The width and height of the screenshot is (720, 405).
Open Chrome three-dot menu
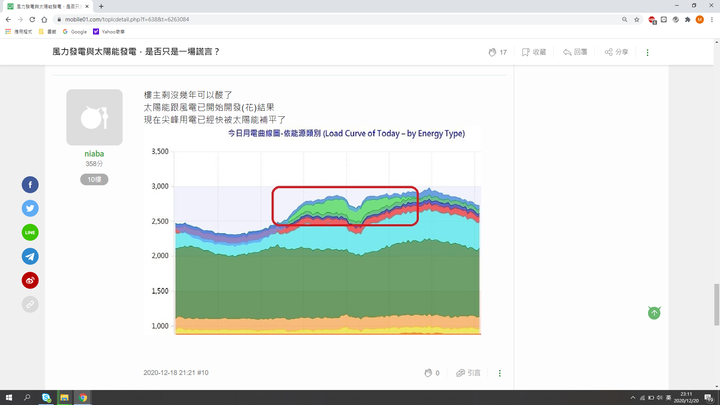click(x=712, y=19)
